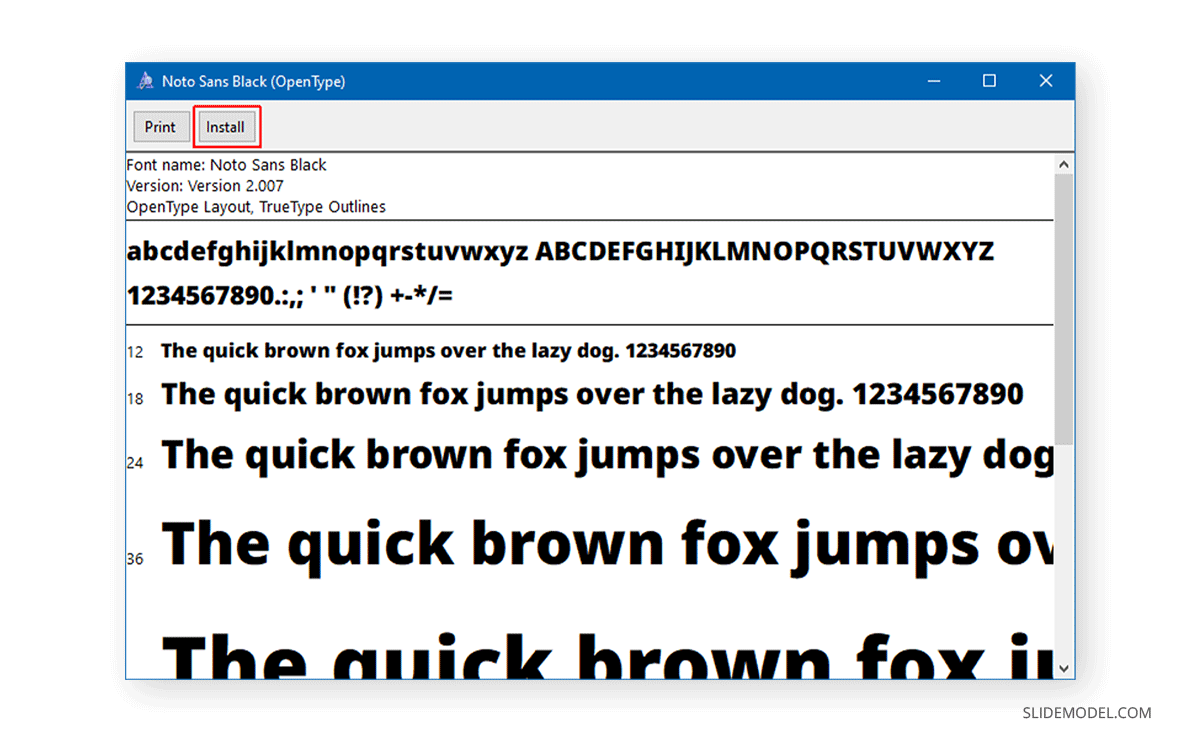The width and height of the screenshot is (1200, 743).
Task: Click the '18' size label
Action: tap(135, 399)
